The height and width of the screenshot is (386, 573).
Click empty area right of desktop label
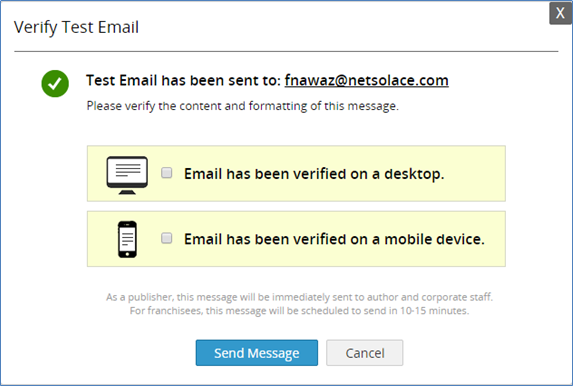point(475,174)
